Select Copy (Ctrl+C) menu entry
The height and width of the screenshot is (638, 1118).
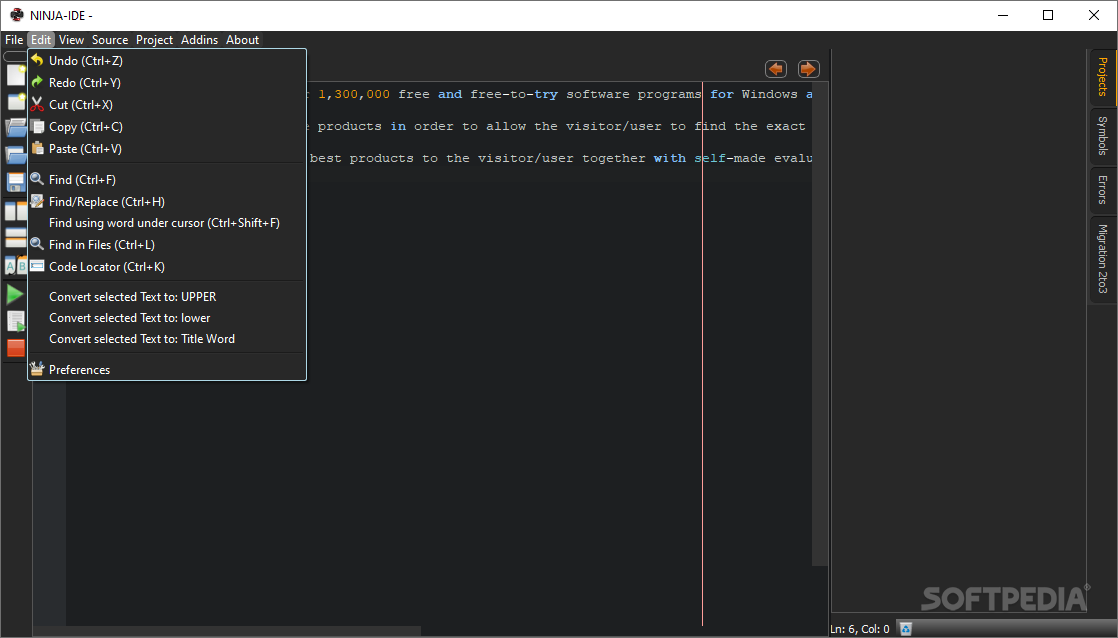click(167, 127)
